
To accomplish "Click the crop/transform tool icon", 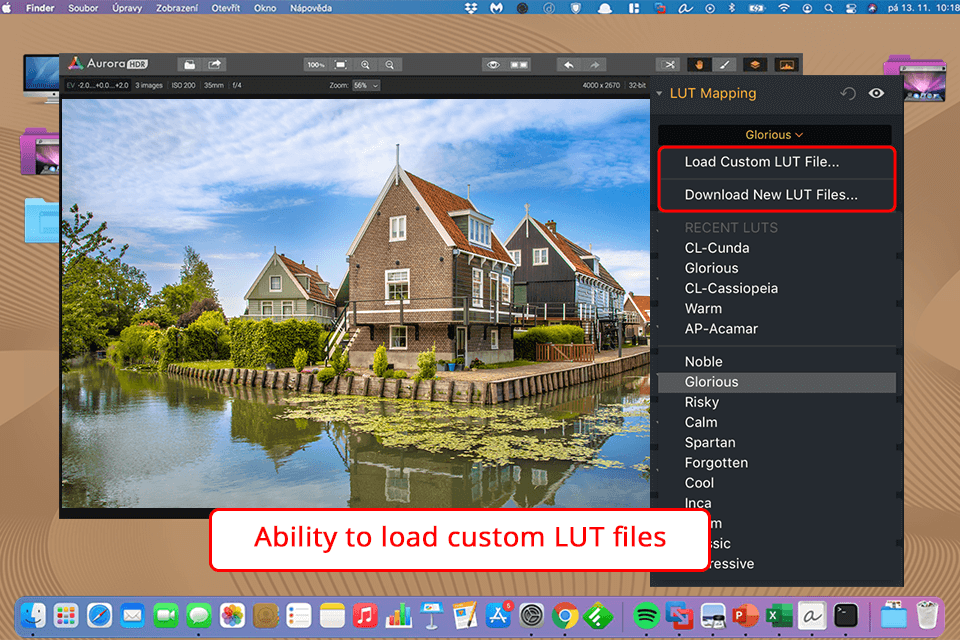I will pos(669,64).
